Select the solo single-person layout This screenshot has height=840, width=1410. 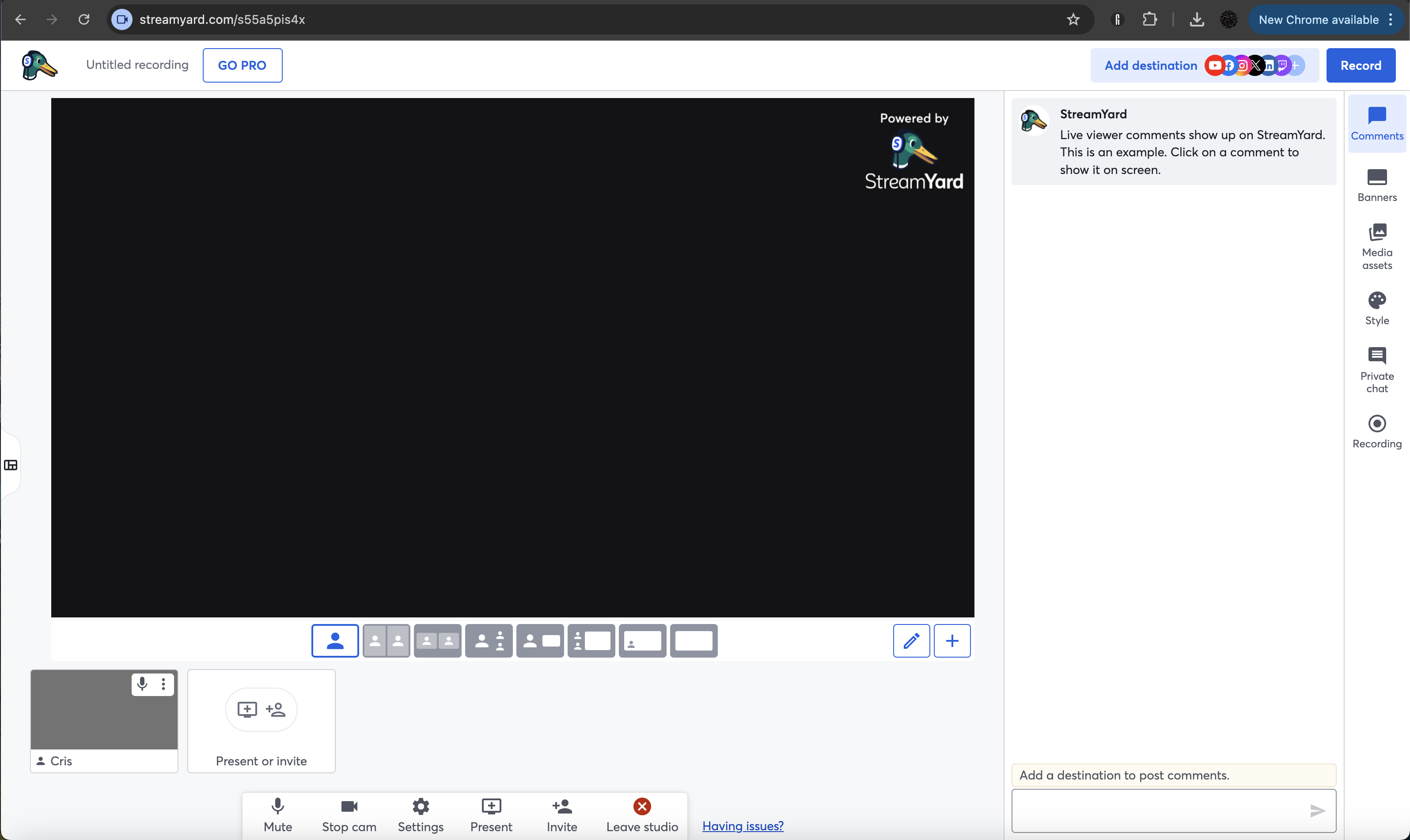click(x=335, y=641)
